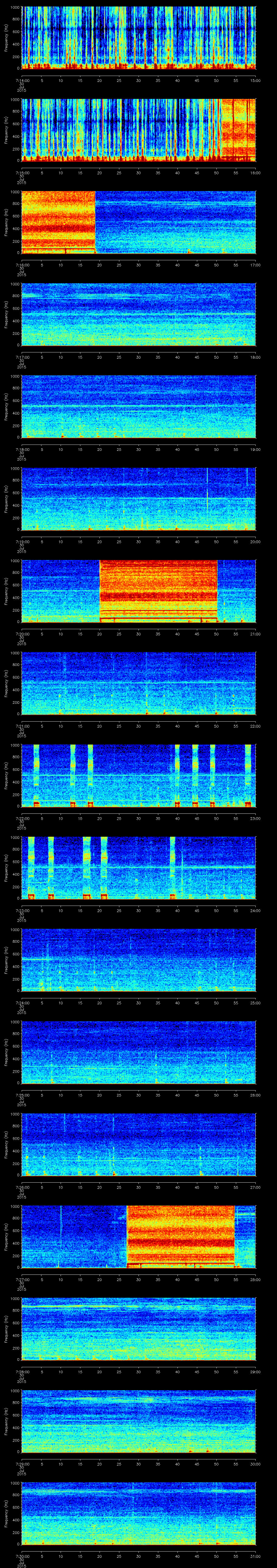Select the spectrogram panel starting at 7:23:00

pyautogui.click(x=139, y=868)
